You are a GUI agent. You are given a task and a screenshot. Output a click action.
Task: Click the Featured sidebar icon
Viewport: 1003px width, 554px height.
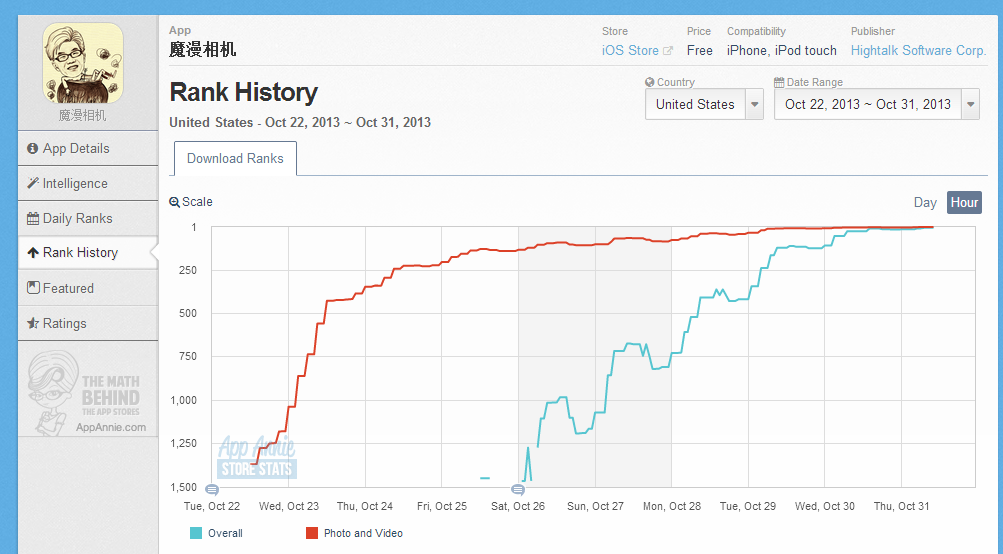point(33,288)
